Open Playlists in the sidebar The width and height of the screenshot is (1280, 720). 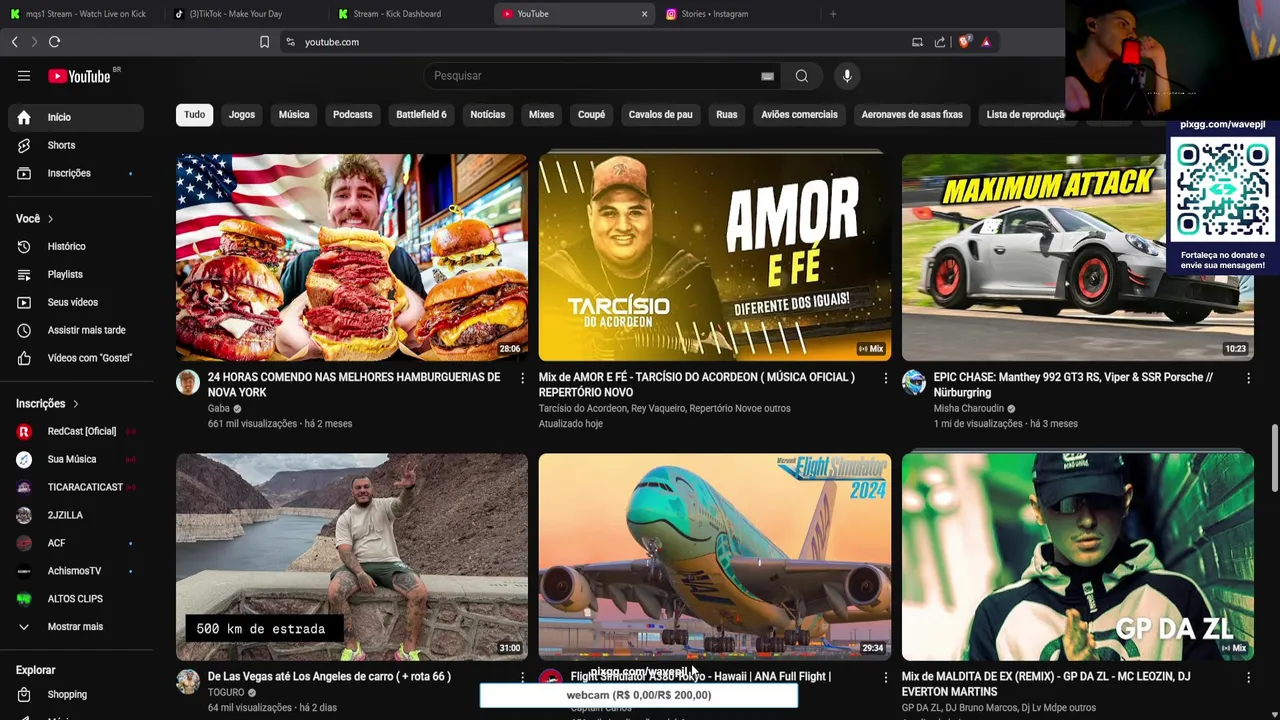pos(76,274)
